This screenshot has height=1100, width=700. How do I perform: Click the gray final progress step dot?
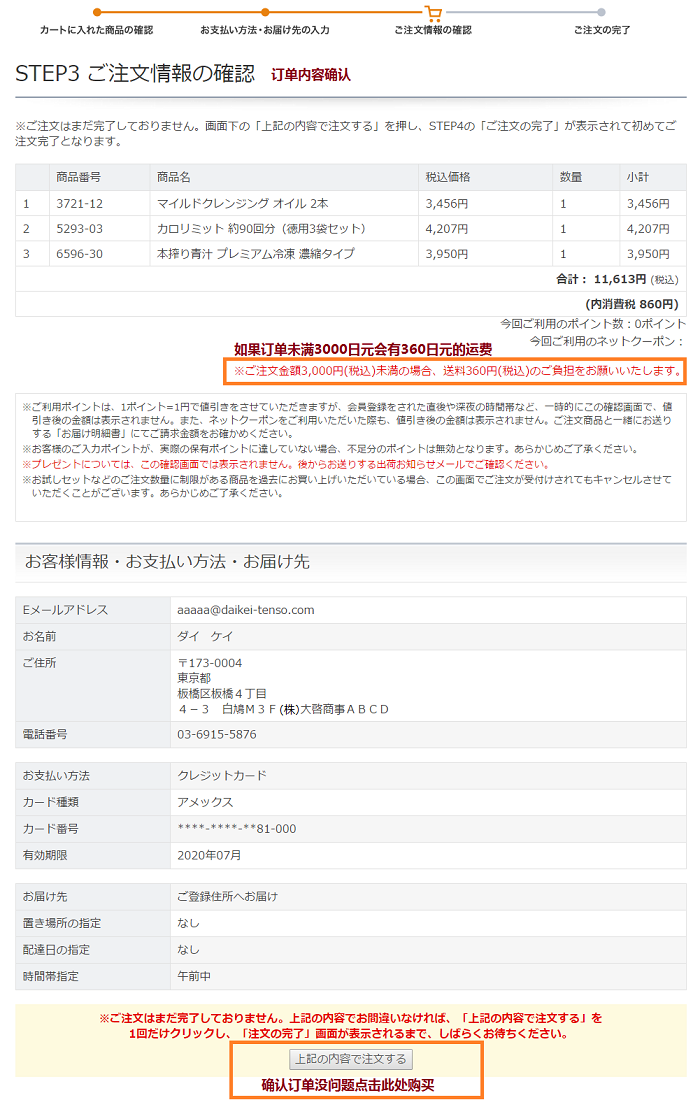point(601,13)
